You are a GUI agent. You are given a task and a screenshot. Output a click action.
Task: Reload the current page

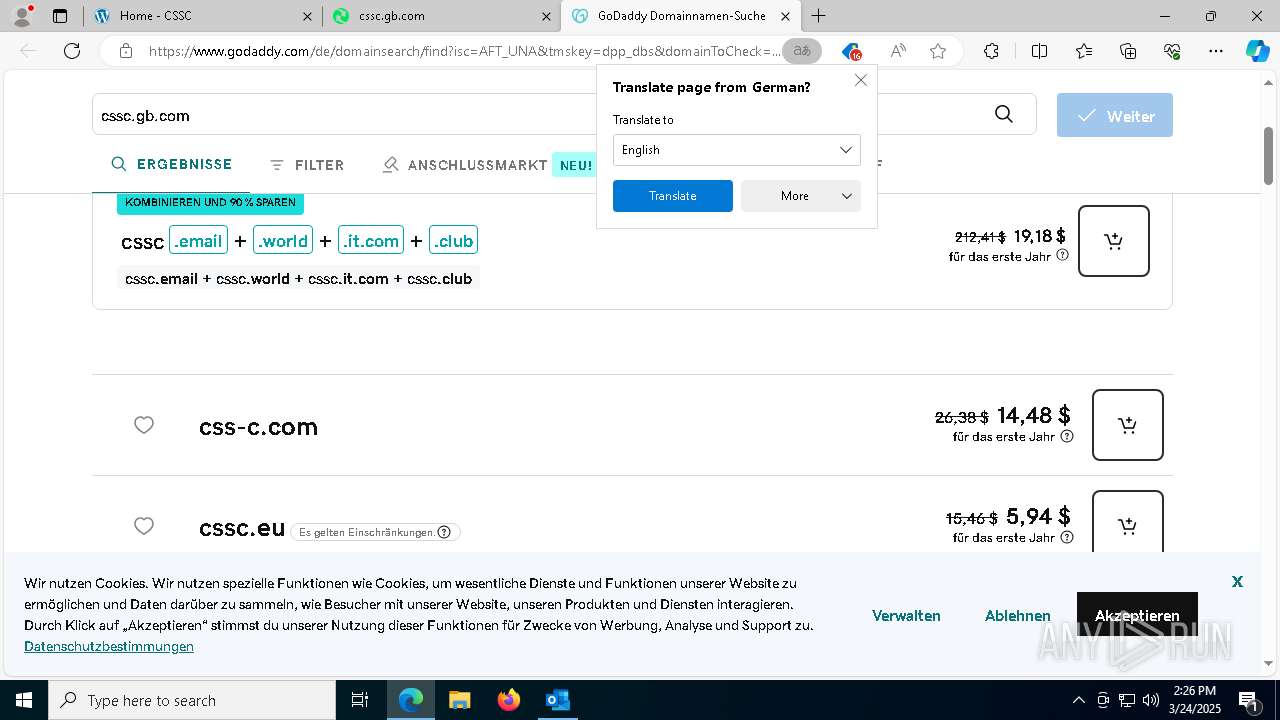pos(72,51)
